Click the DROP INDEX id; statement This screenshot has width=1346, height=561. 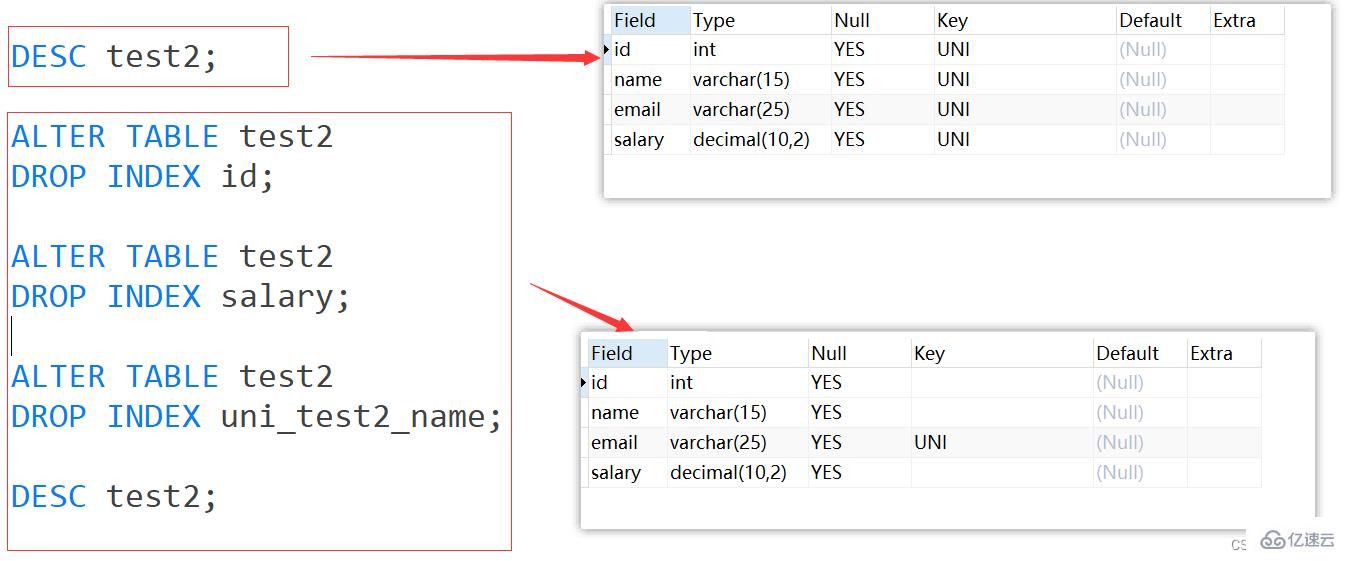[142, 177]
